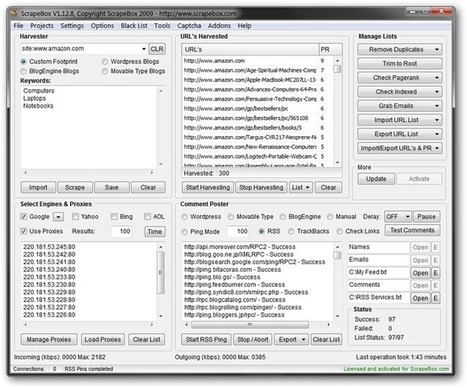Viewport: 467px width, 388px height.
Task: Open the File menu
Action: [x=18, y=26]
